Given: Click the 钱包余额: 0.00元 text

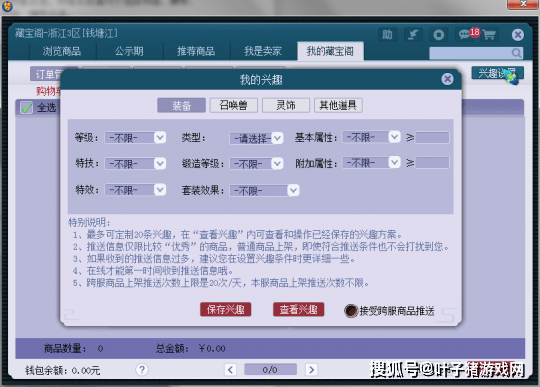Looking at the screenshot, I should (x=63, y=370).
